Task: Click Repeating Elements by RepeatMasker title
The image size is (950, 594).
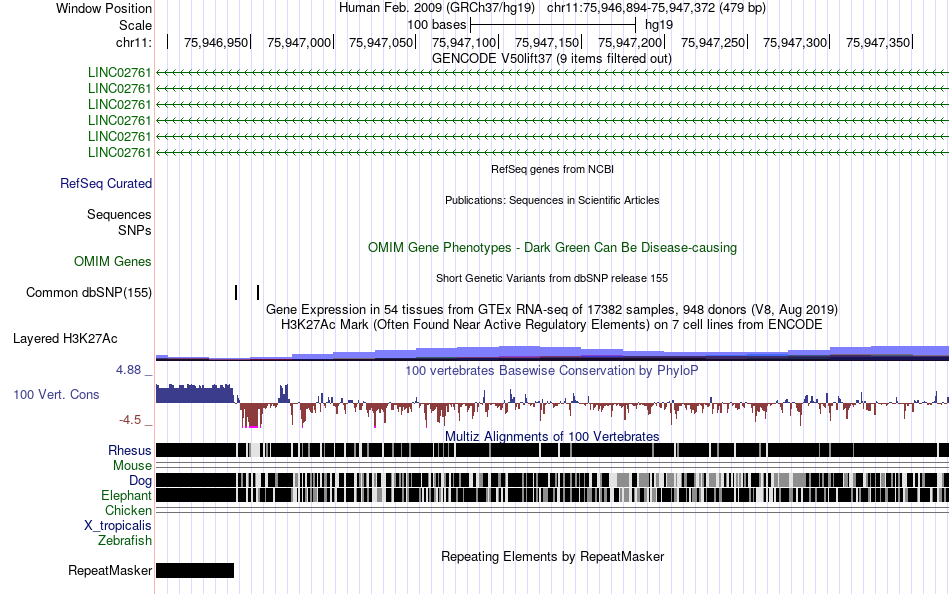Action: point(552,556)
